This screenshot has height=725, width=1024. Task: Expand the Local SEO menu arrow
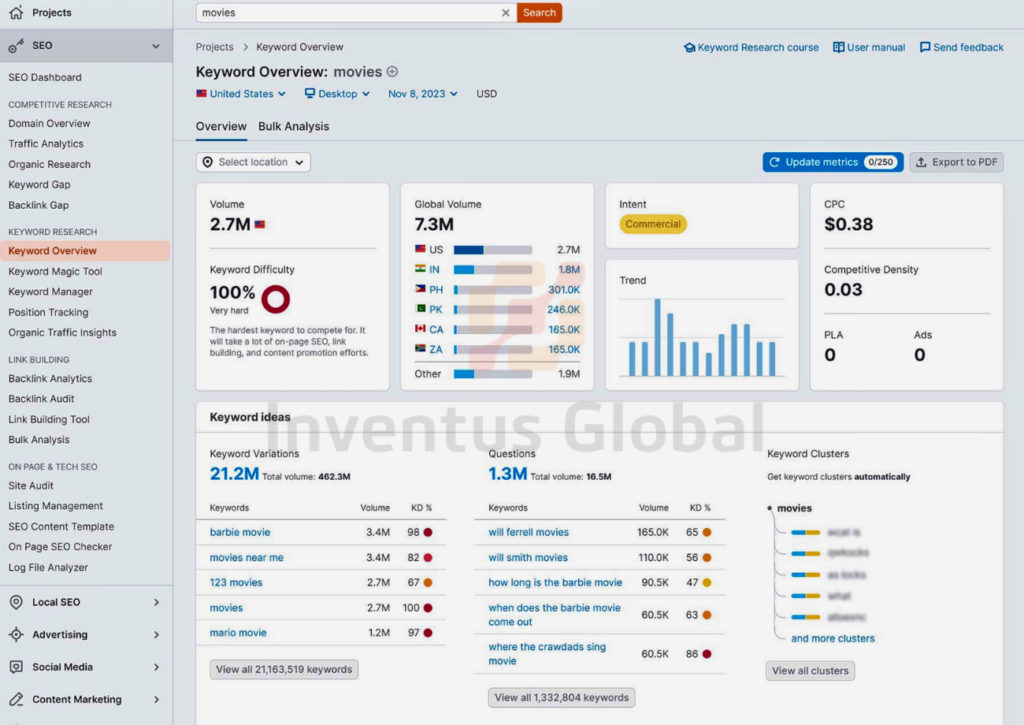(156, 602)
